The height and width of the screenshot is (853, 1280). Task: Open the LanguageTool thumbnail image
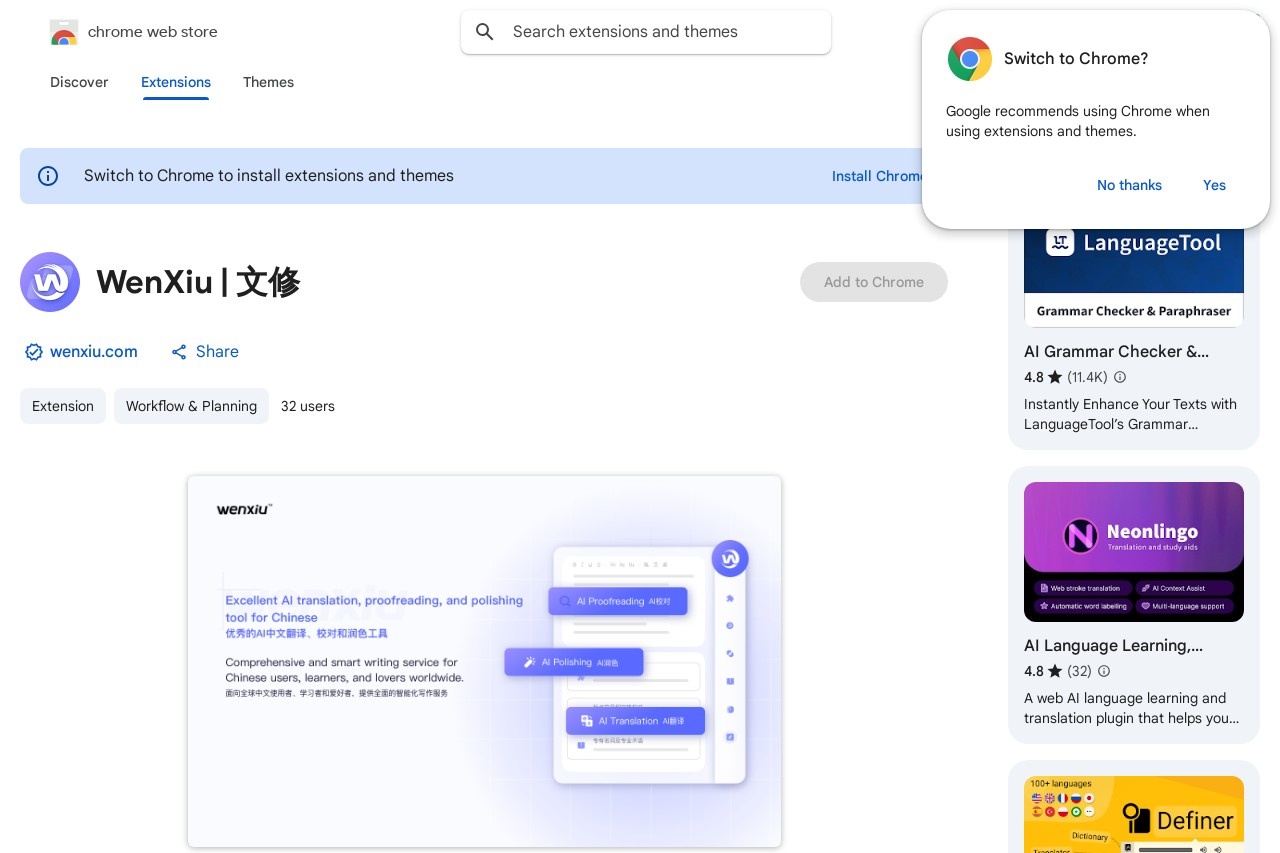1134,276
